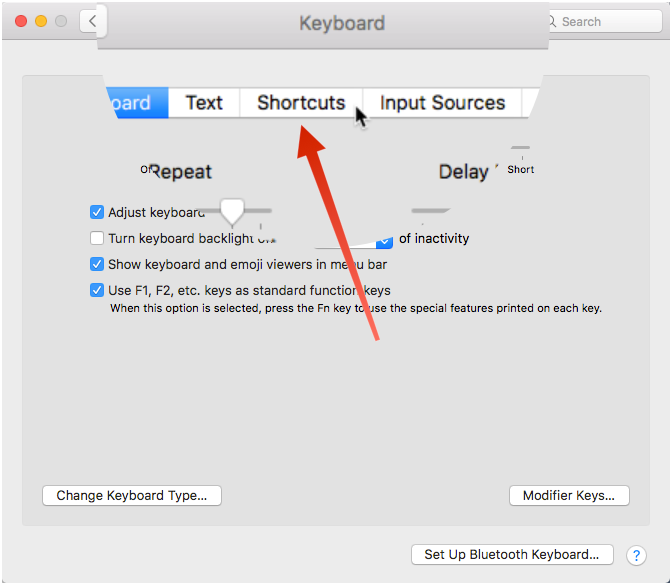Click the grey zoom window button
Viewport: 672px width, 585px height.
click(61, 21)
